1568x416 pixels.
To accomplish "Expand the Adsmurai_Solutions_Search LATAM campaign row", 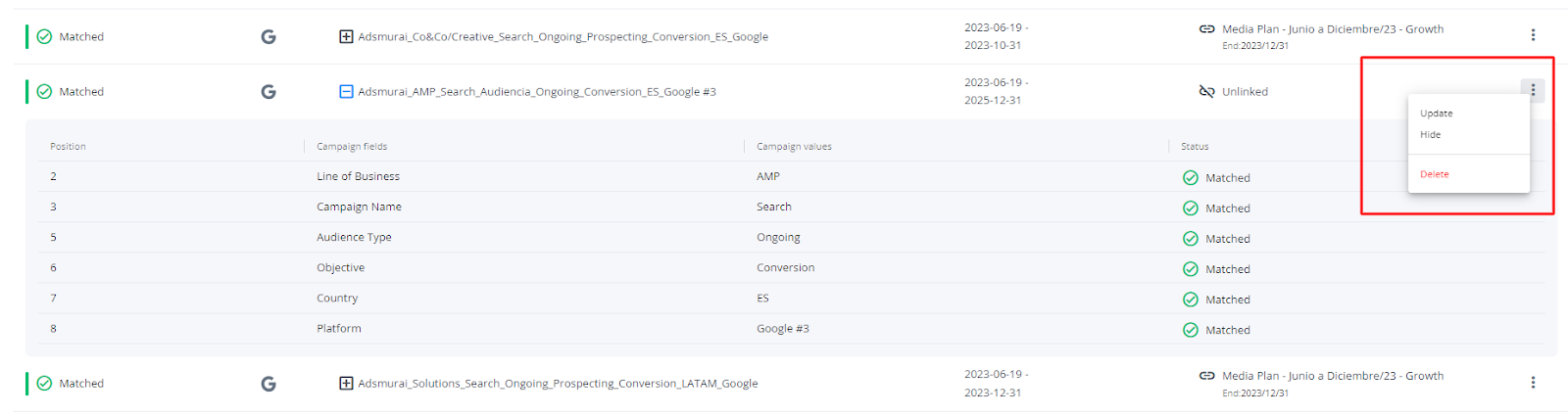I will (x=346, y=384).
